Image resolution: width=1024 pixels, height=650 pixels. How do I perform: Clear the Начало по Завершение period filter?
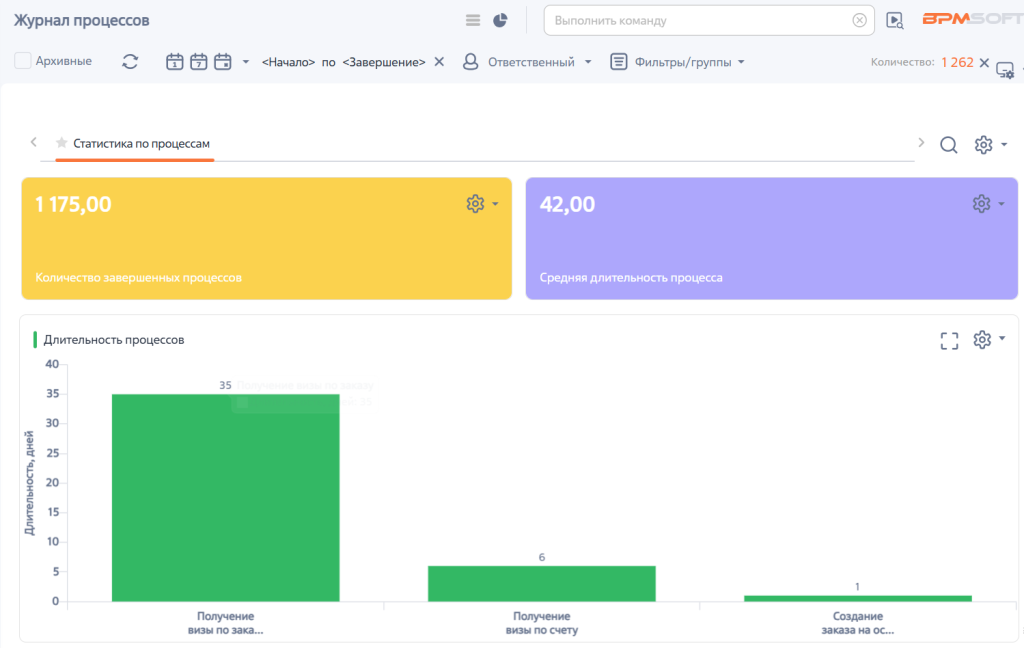440,61
